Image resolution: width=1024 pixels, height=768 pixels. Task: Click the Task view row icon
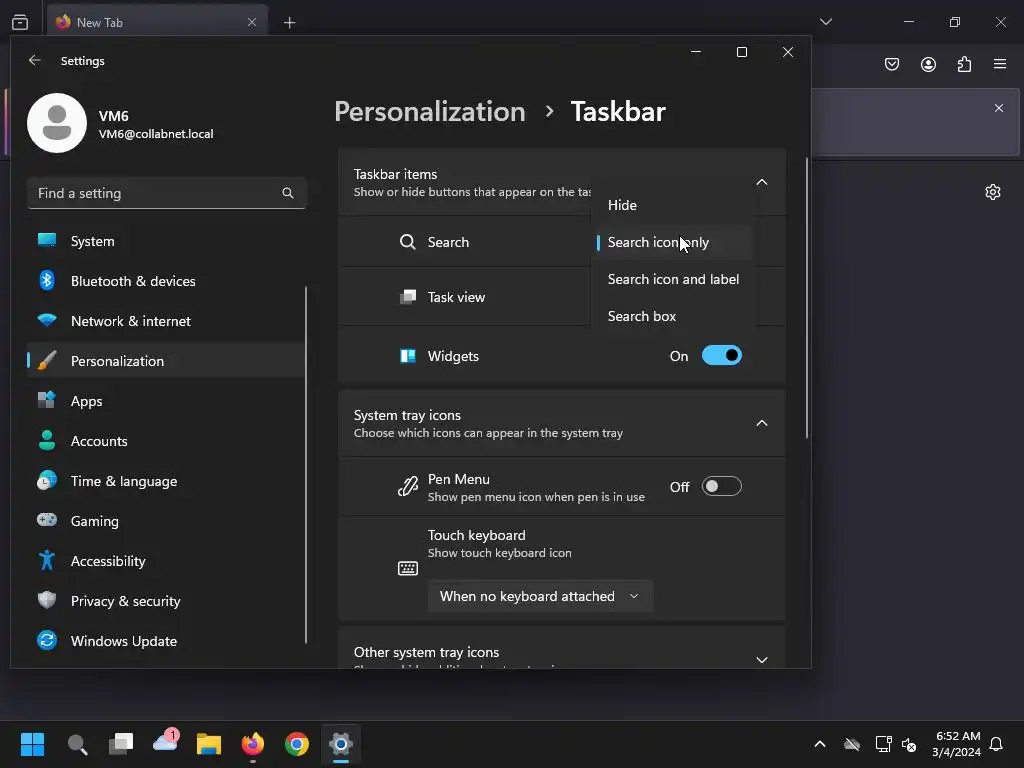[408, 297]
